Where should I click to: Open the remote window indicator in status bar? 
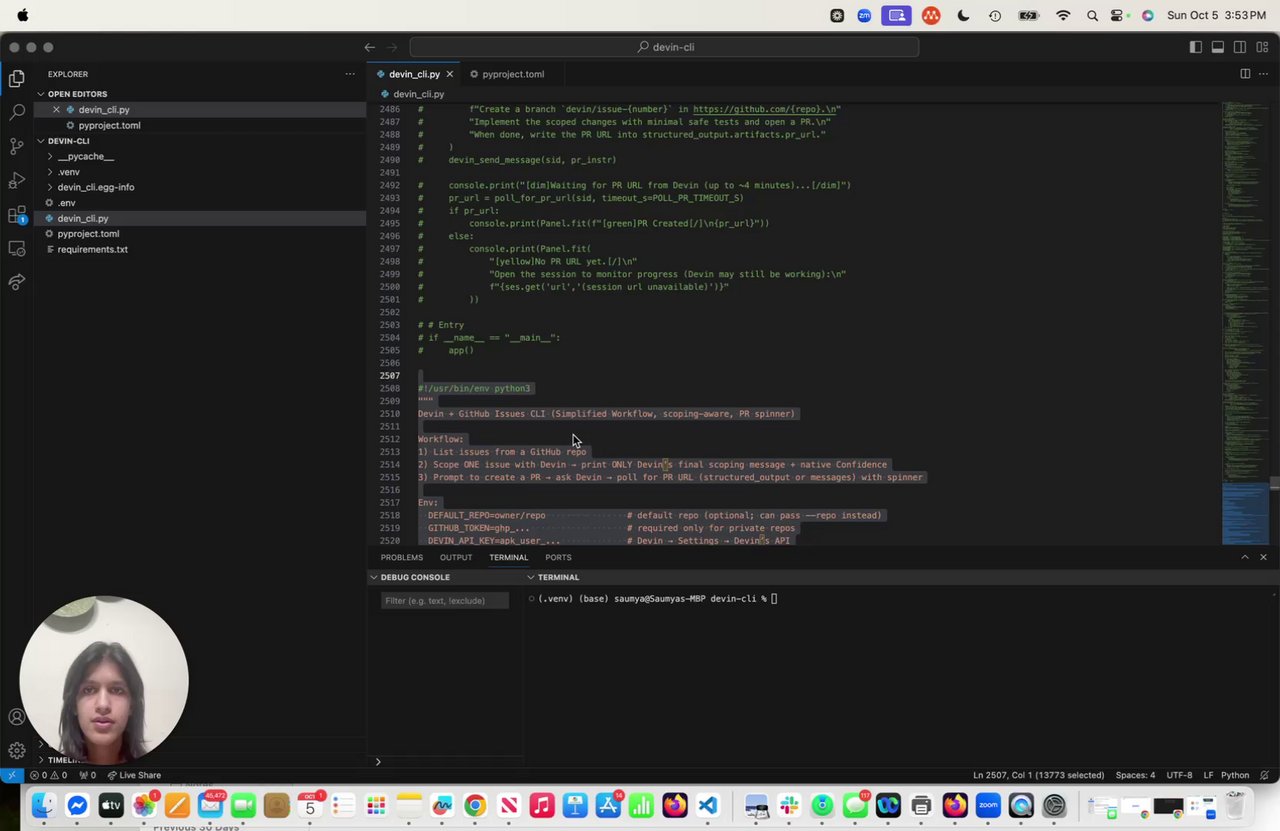(x=11, y=775)
